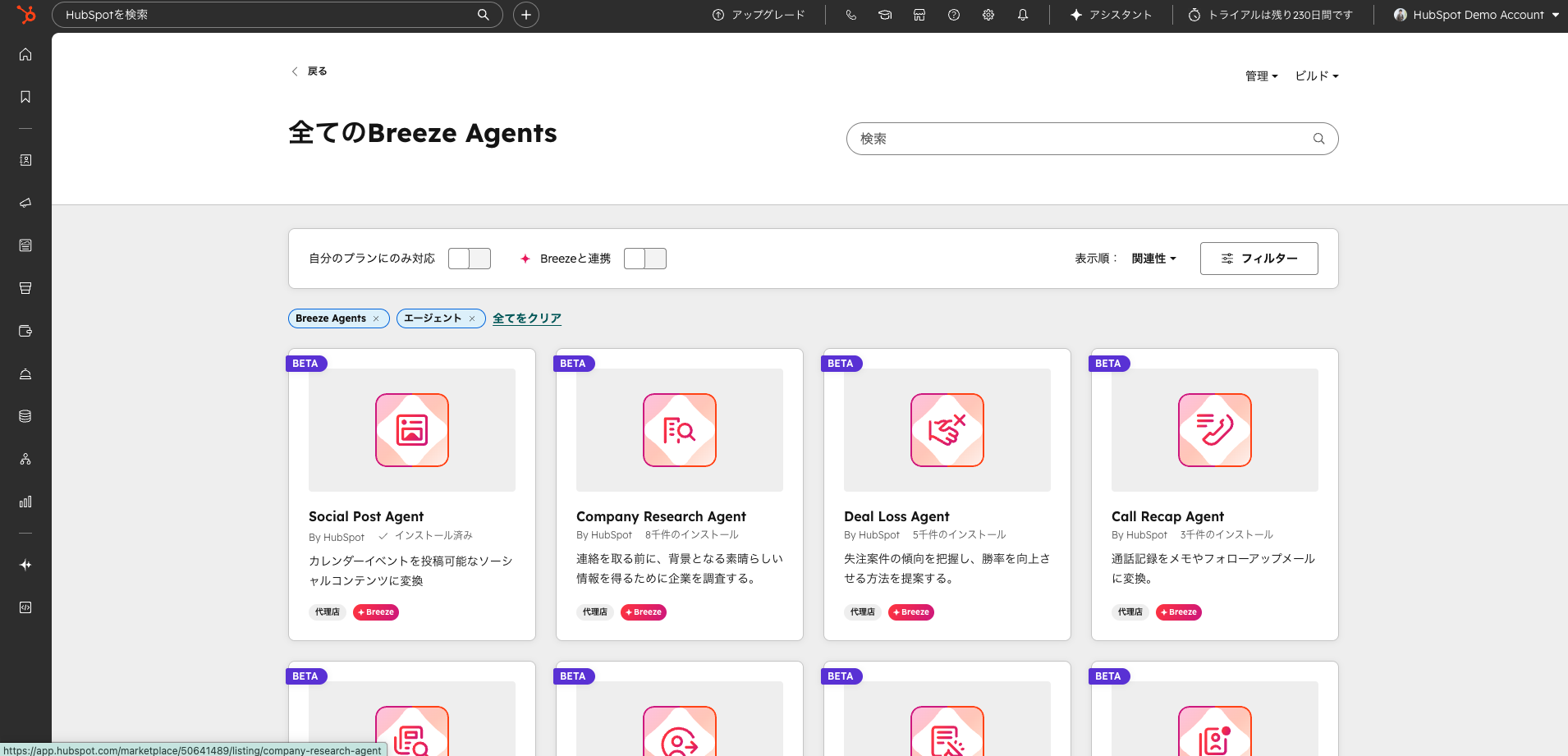The image size is (1568, 756).
Task: Open the Call Recap Agent title
Action: point(1167,516)
